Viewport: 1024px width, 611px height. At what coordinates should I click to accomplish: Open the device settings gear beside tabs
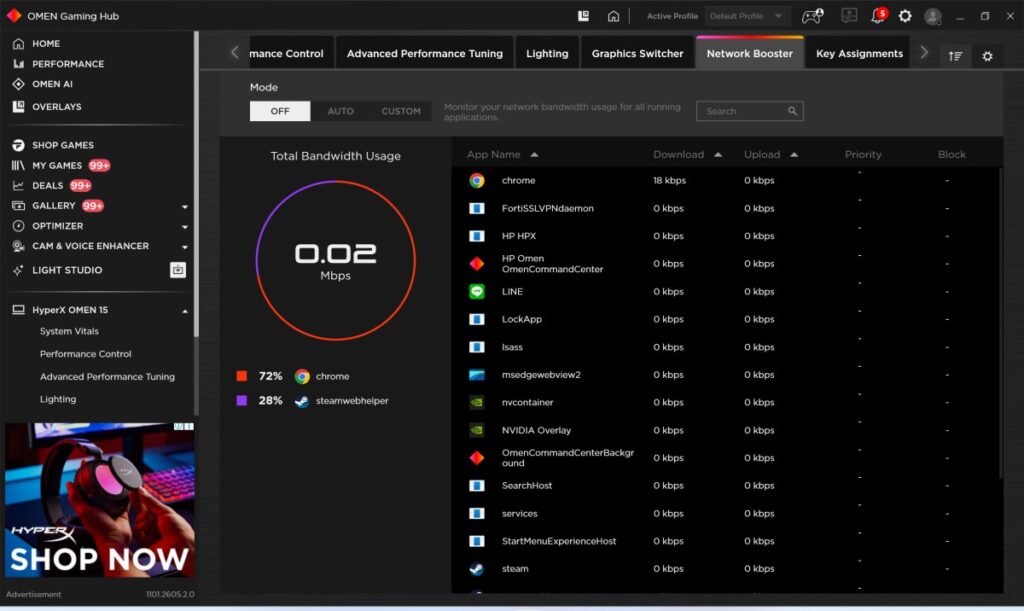tap(987, 56)
